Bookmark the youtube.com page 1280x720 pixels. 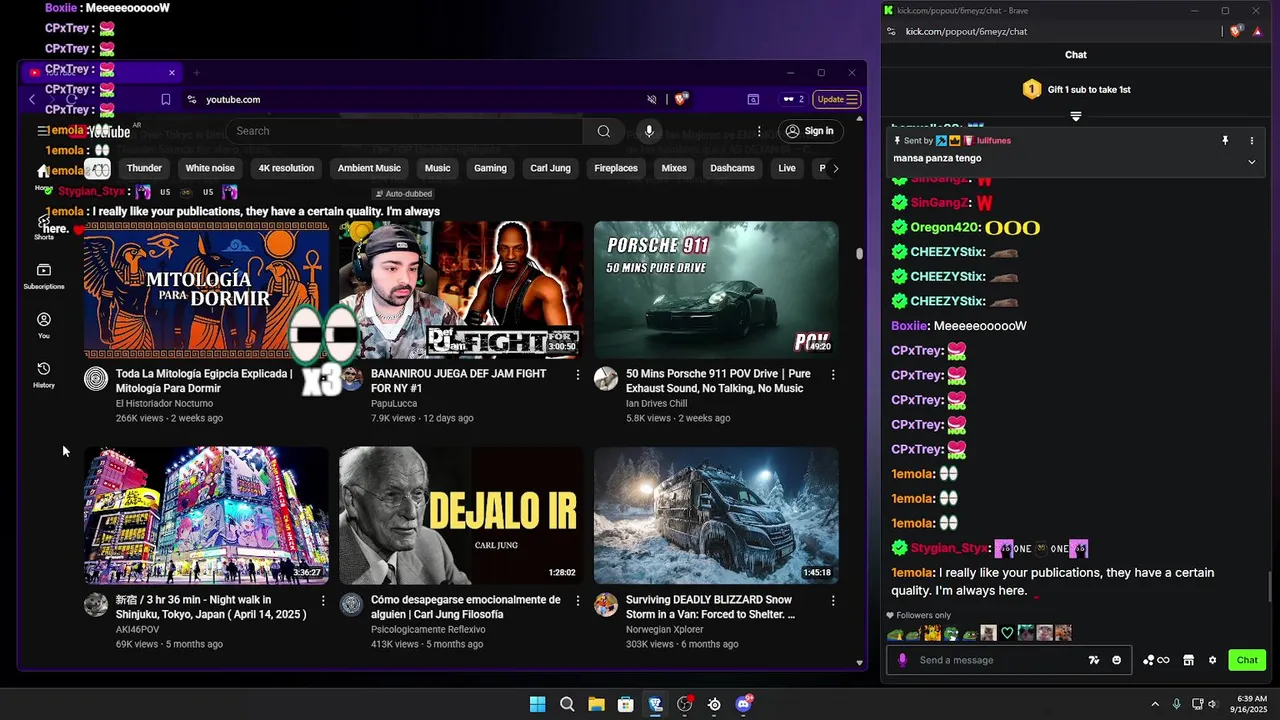[166, 99]
